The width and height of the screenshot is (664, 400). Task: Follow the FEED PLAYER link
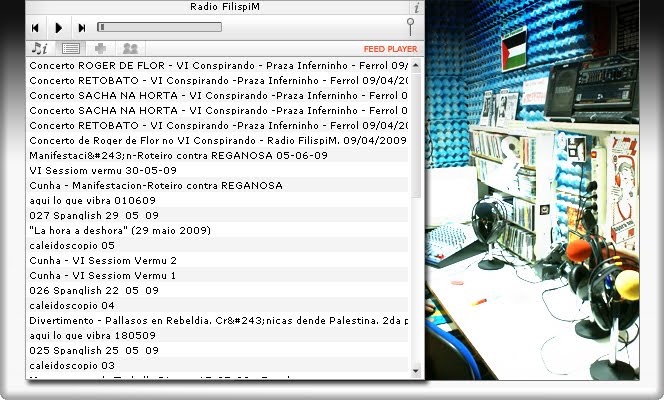pyautogui.click(x=390, y=49)
